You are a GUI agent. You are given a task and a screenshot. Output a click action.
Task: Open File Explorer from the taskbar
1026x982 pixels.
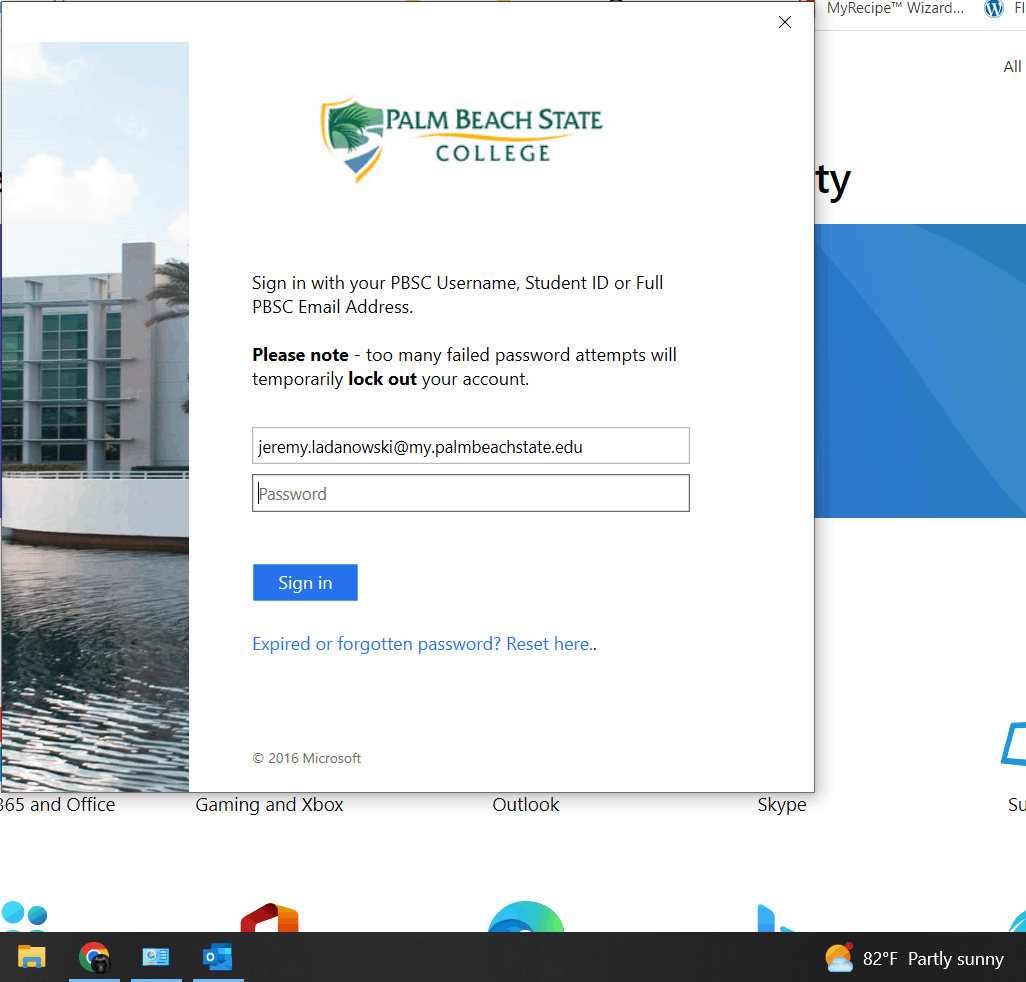click(x=31, y=958)
